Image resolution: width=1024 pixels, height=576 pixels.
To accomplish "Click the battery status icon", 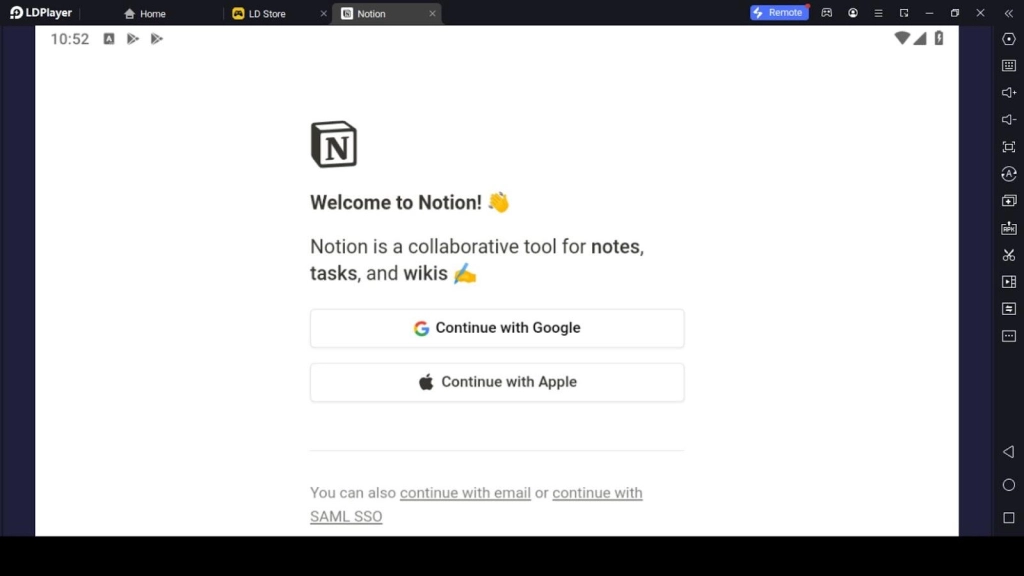I will [x=938, y=38].
